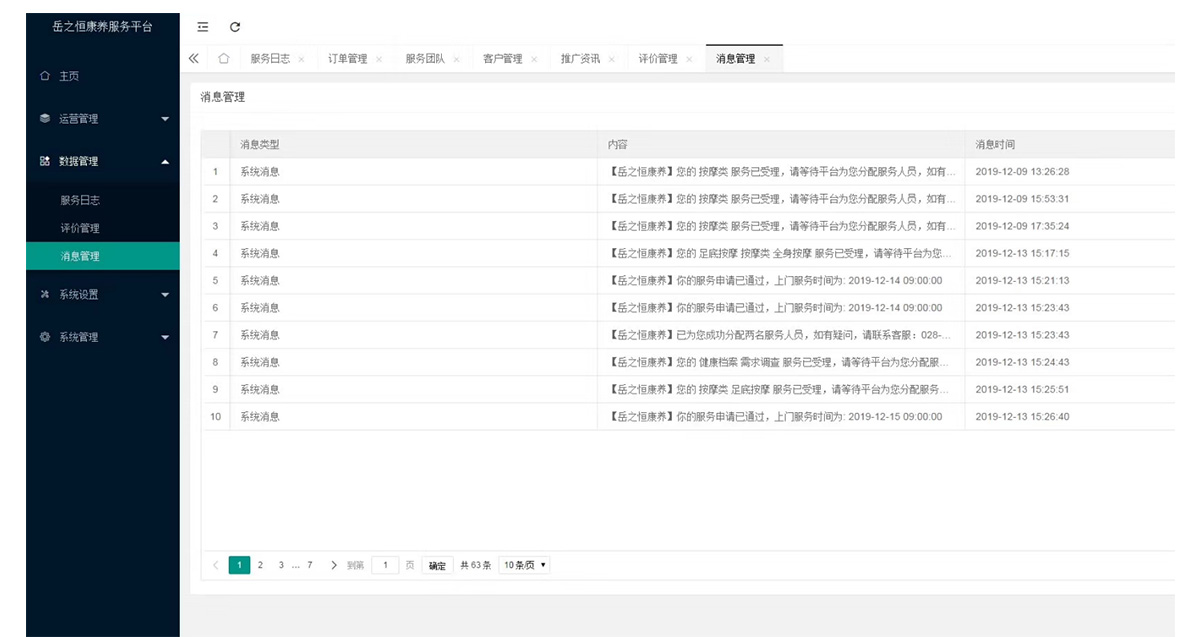Collapse the sidebar with the menu-fold icon
The image size is (1200, 637).
203,27
